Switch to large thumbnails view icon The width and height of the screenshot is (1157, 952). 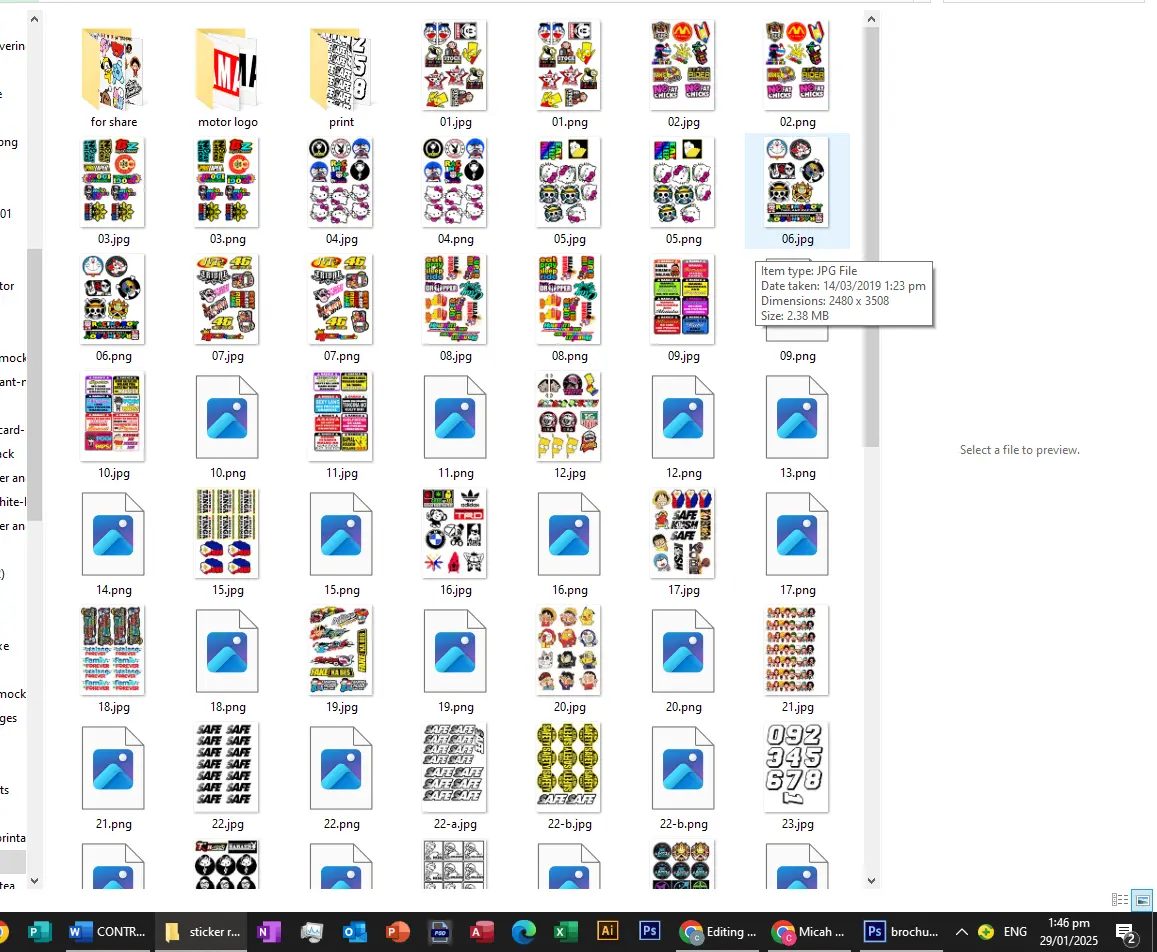point(1142,900)
